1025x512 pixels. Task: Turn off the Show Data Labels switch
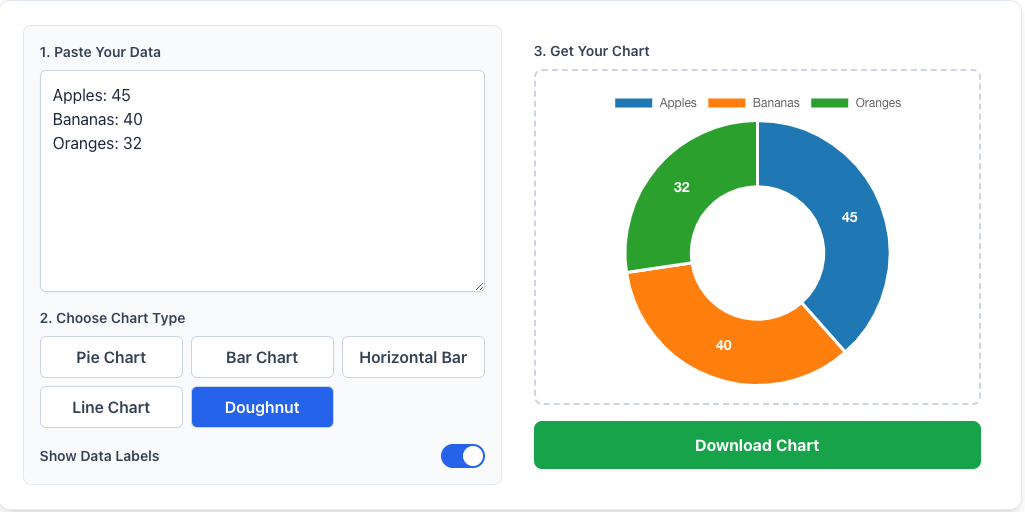point(463,456)
